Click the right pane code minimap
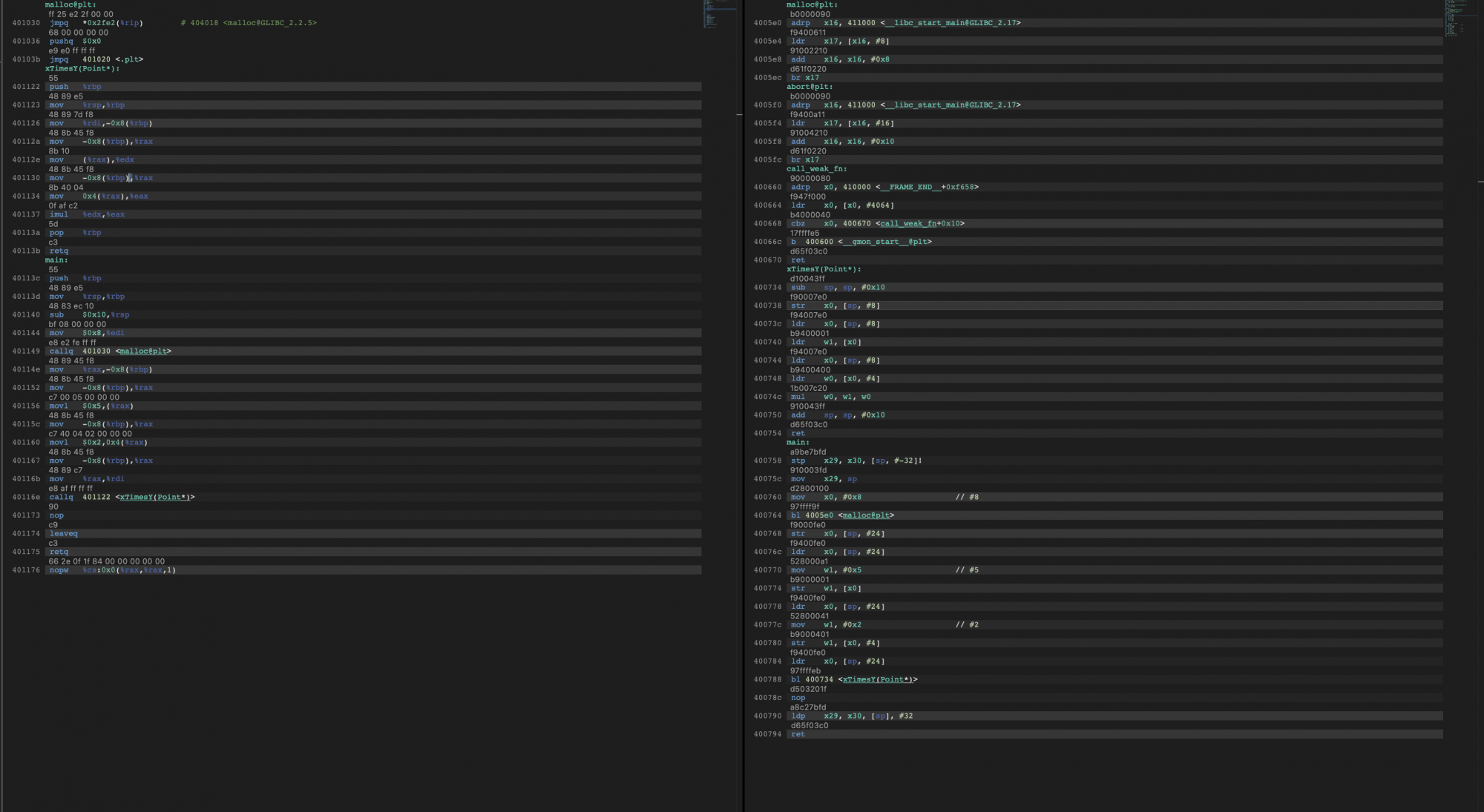Screen dimensions: 1484x812 [x=1455, y=19]
